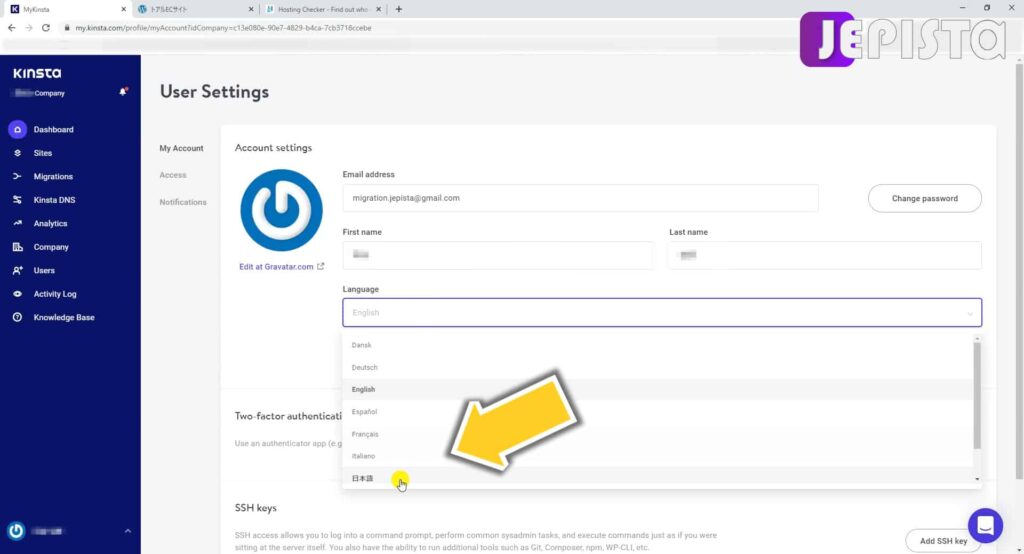
Task: Go back with browser back arrow
Action: point(12,27)
